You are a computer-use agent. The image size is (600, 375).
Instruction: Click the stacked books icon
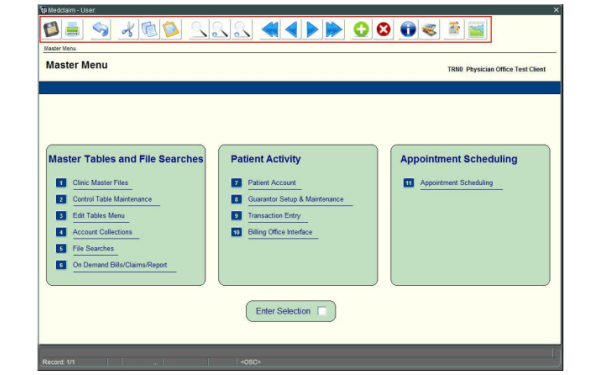tap(429, 29)
